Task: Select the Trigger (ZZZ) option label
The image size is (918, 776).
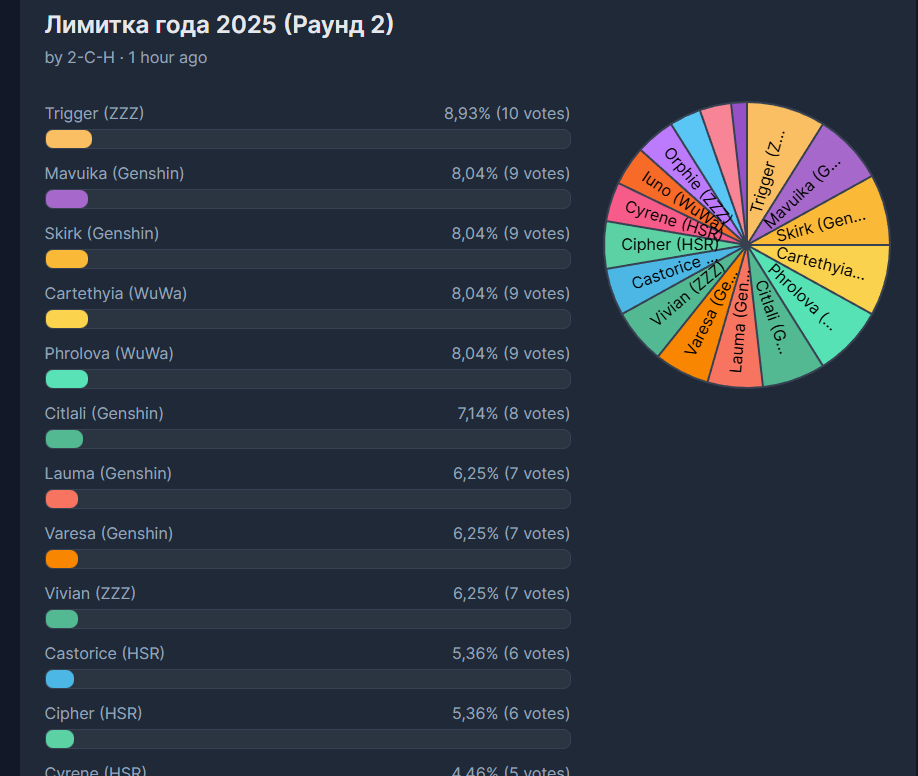Action: 94,113
